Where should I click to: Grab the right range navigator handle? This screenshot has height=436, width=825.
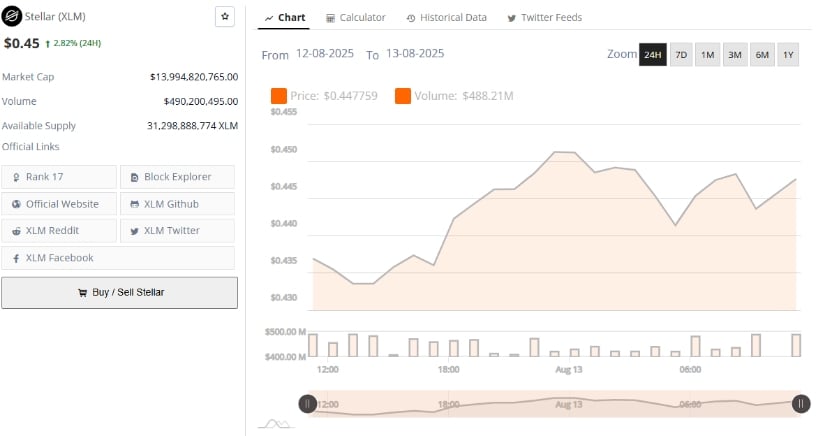click(801, 404)
